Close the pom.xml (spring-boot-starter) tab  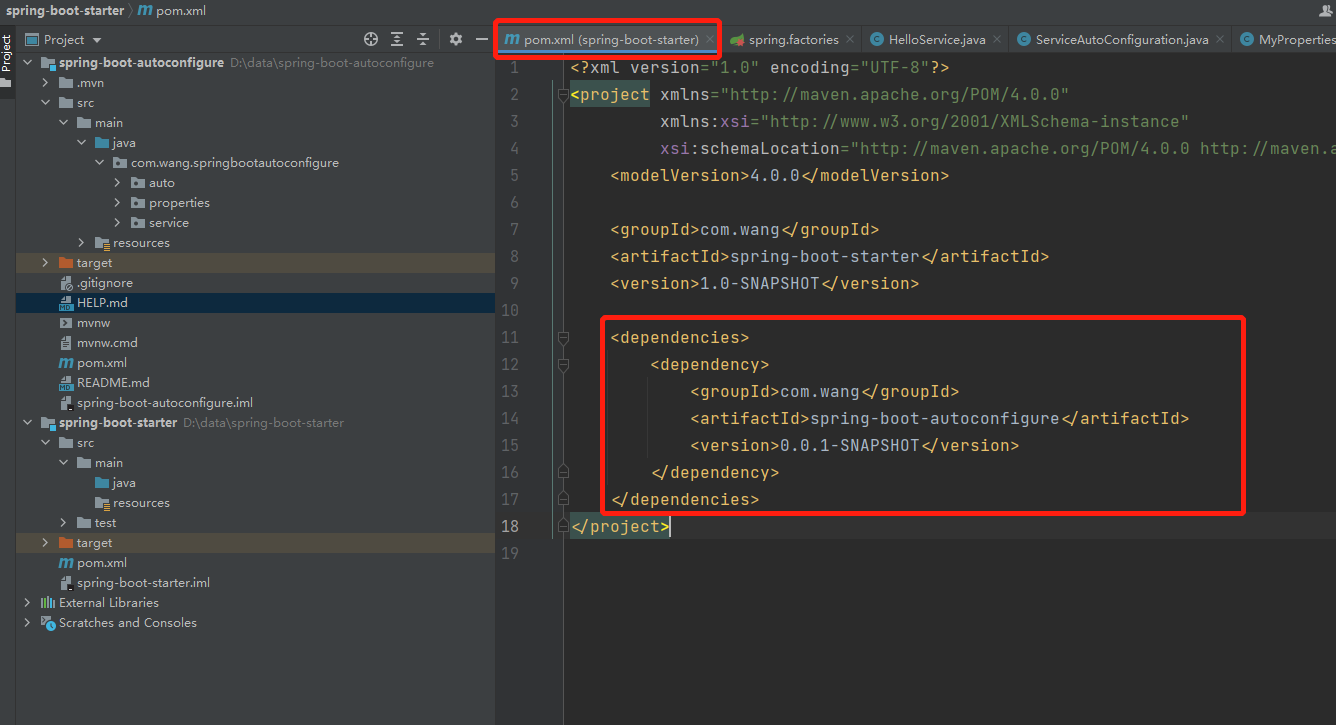[x=709, y=40]
